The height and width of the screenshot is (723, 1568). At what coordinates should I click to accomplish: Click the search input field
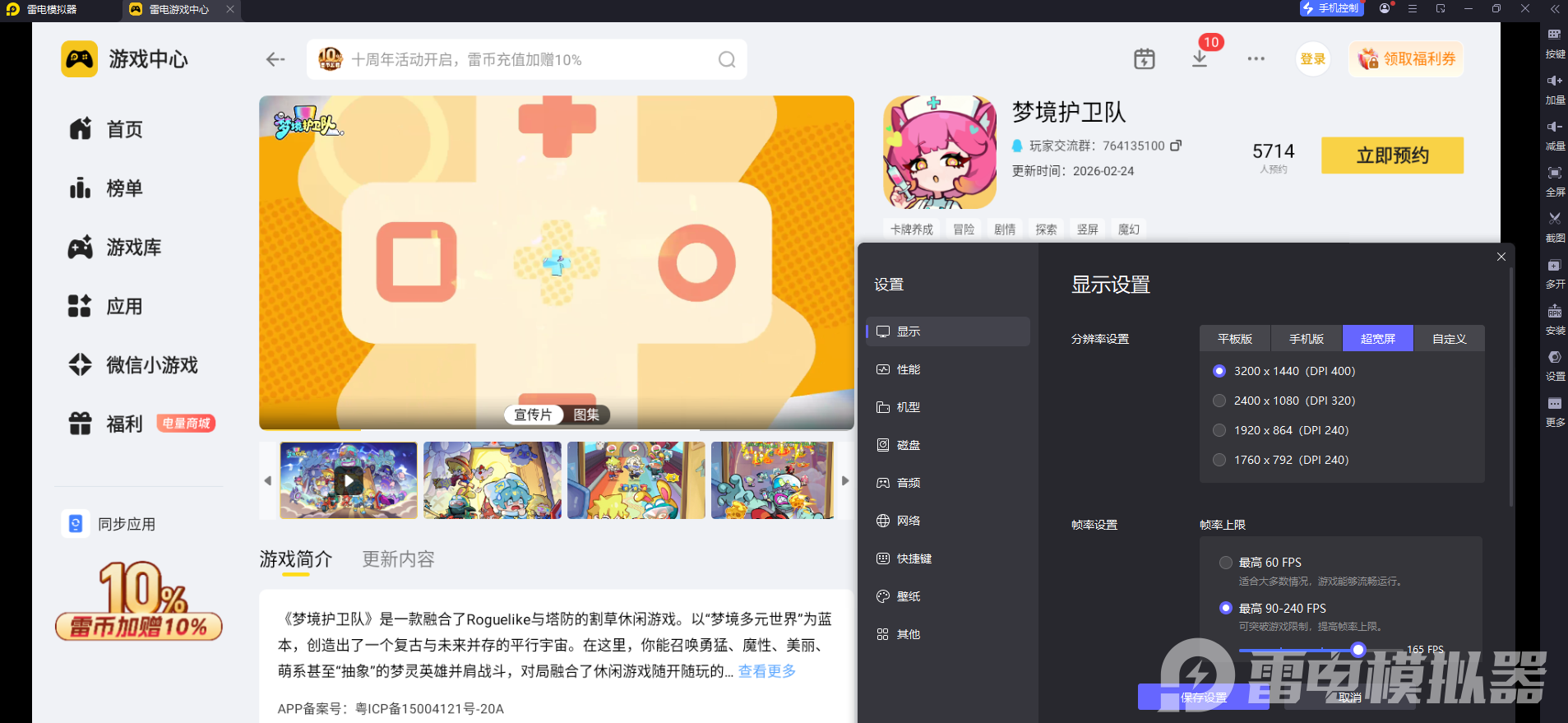[527, 59]
